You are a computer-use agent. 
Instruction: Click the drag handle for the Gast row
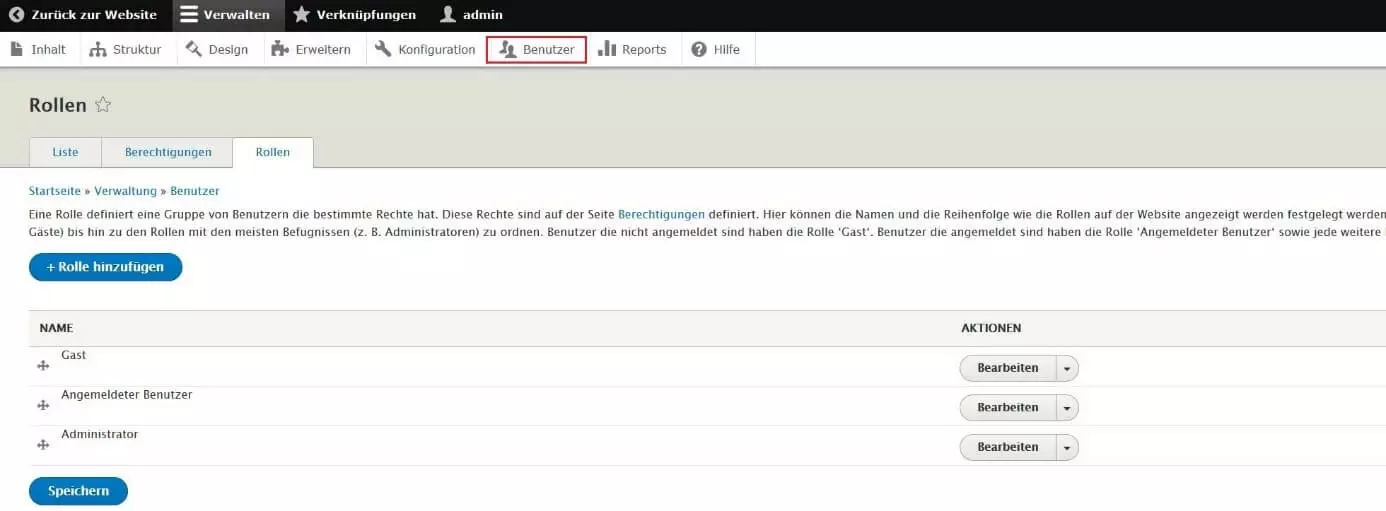(x=43, y=366)
